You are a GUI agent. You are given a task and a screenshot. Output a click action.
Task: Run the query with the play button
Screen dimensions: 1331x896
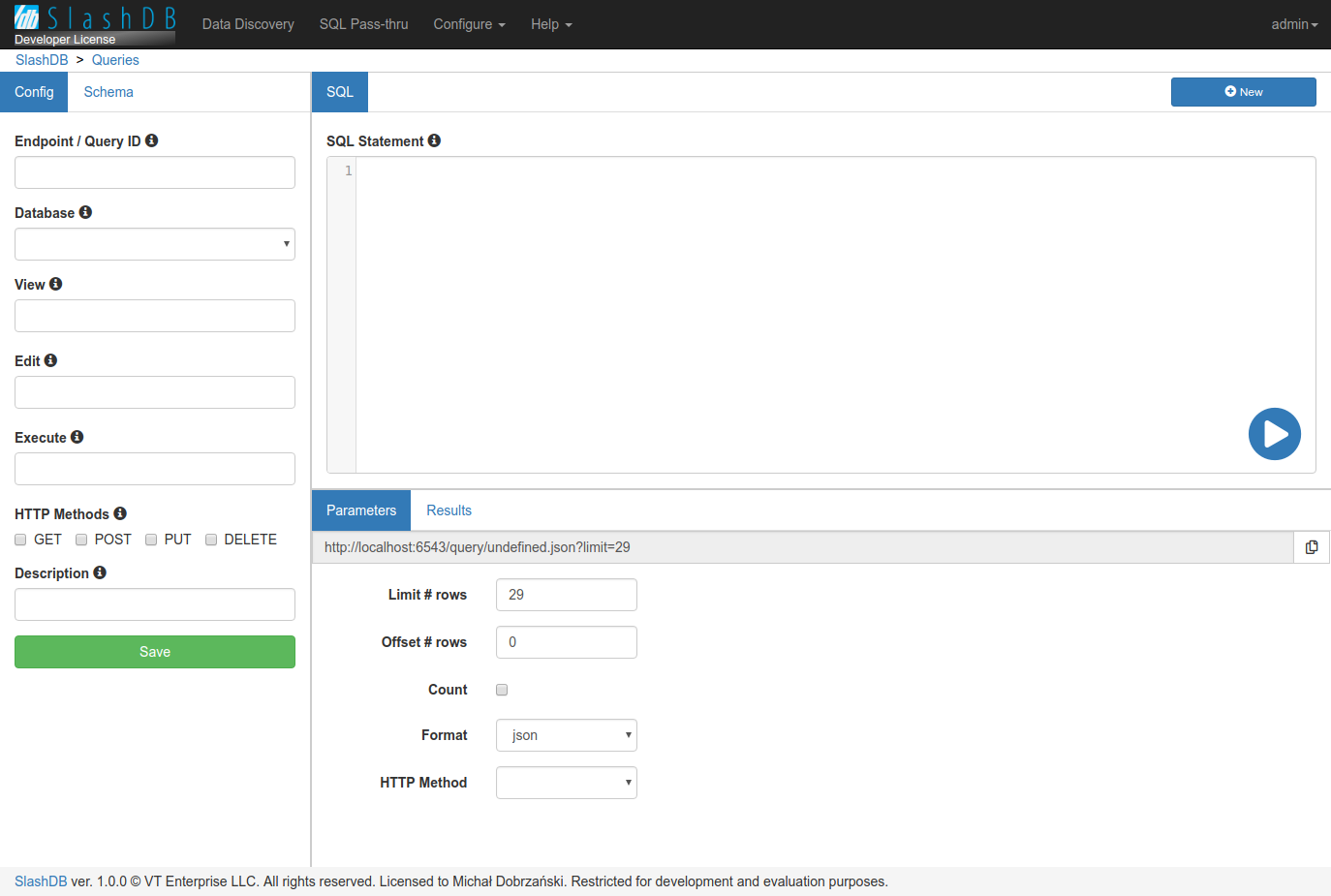pyautogui.click(x=1274, y=434)
